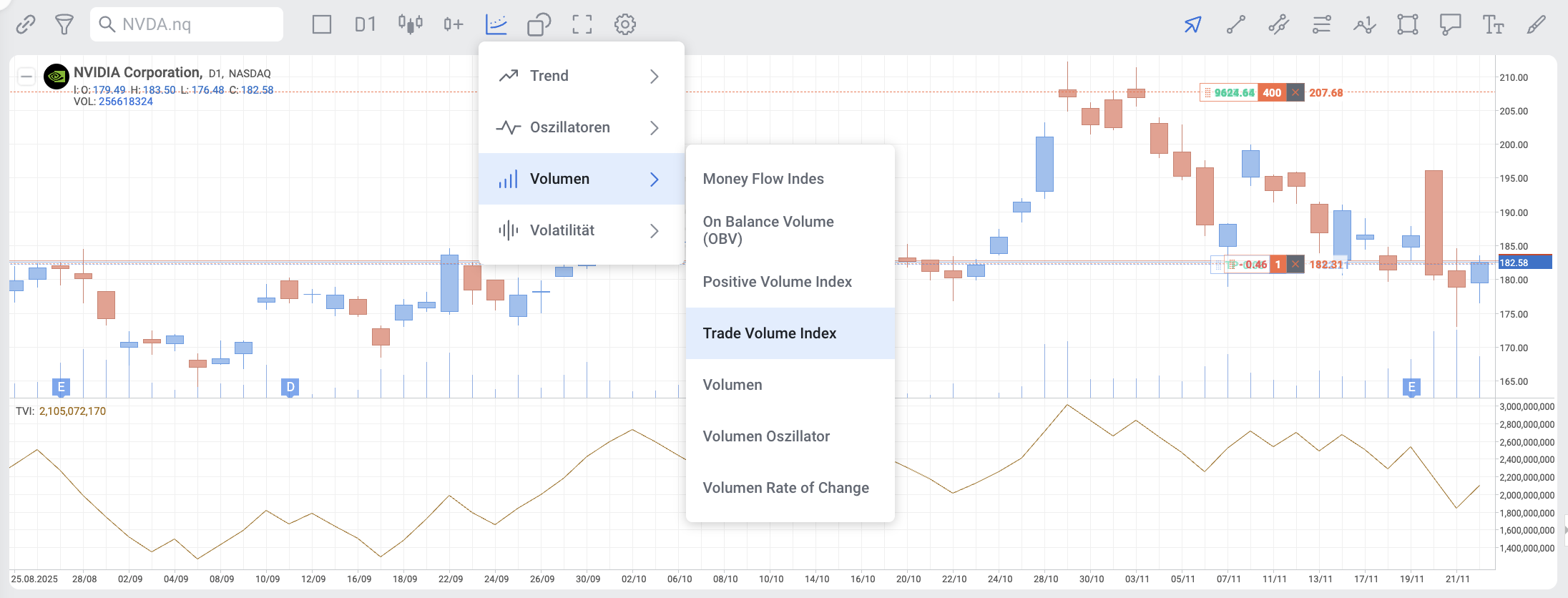Click the add-candle plus icon
Screen dimensions: 1568x598
pyautogui.click(x=453, y=24)
